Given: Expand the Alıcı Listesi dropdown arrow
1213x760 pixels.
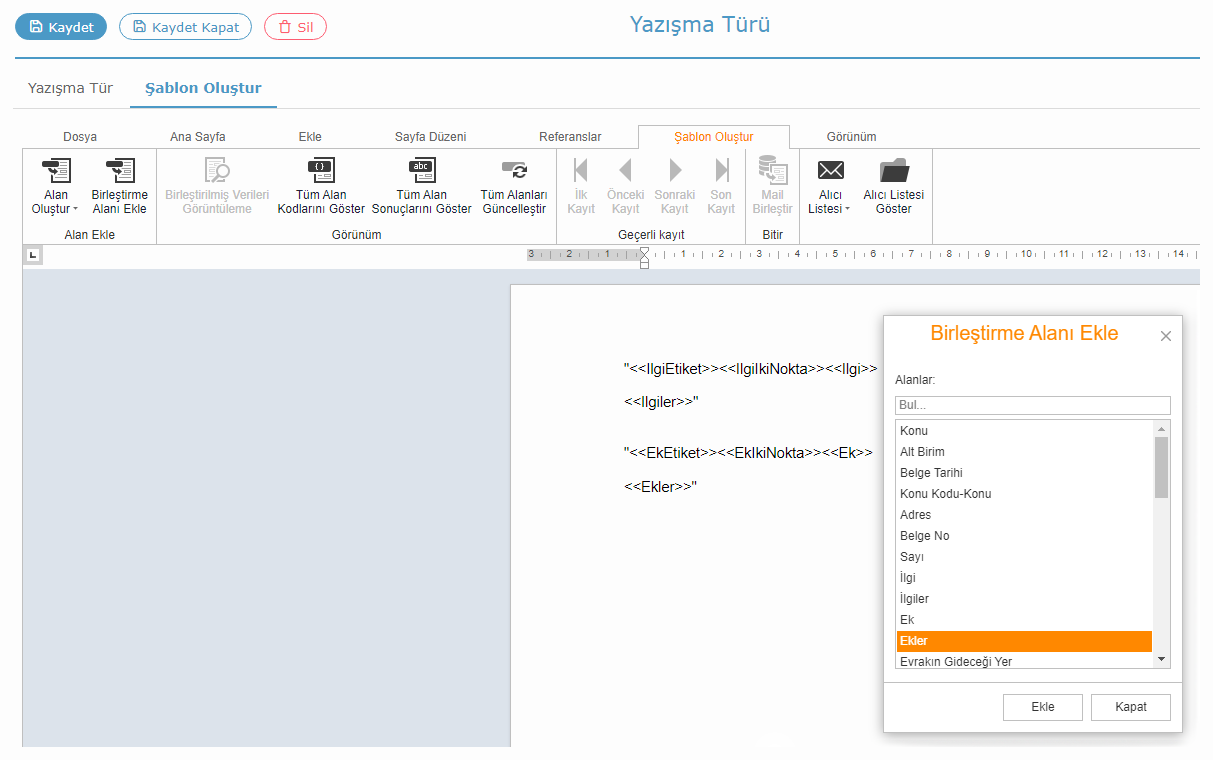Looking at the screenshot, I should pos(847,209).
